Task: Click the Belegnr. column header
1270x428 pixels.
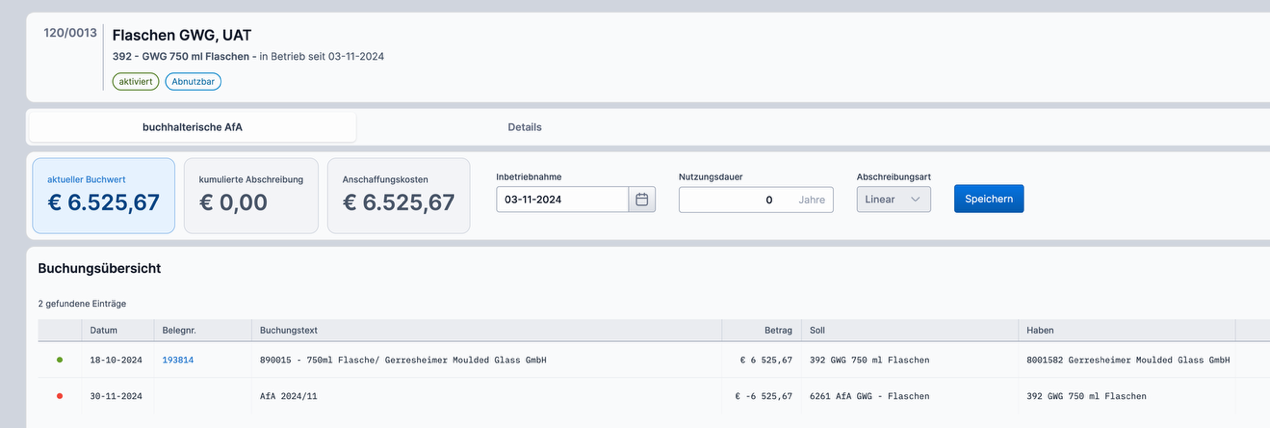Action: (x=180, y=330)
